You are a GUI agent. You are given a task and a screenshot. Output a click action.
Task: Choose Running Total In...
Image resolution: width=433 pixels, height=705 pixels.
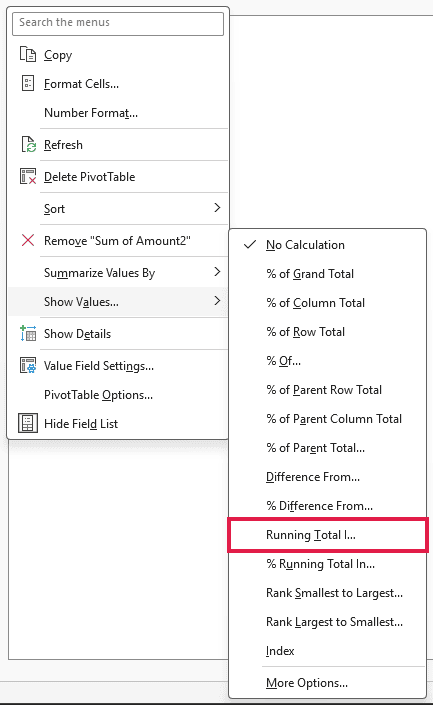coord(328,535)
